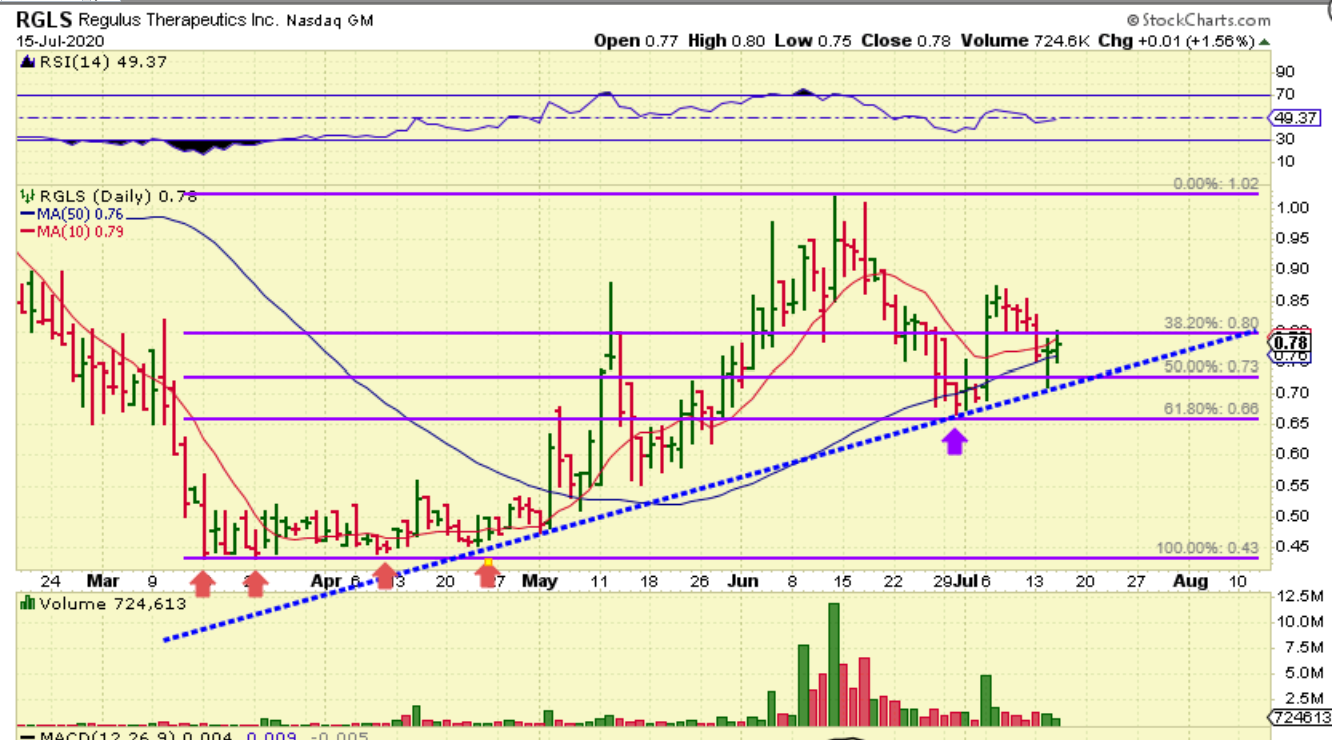Click the 15-Jul-2020 date label
The width and height of the screenshot is (1332, 740).
[x=60, y=41]
